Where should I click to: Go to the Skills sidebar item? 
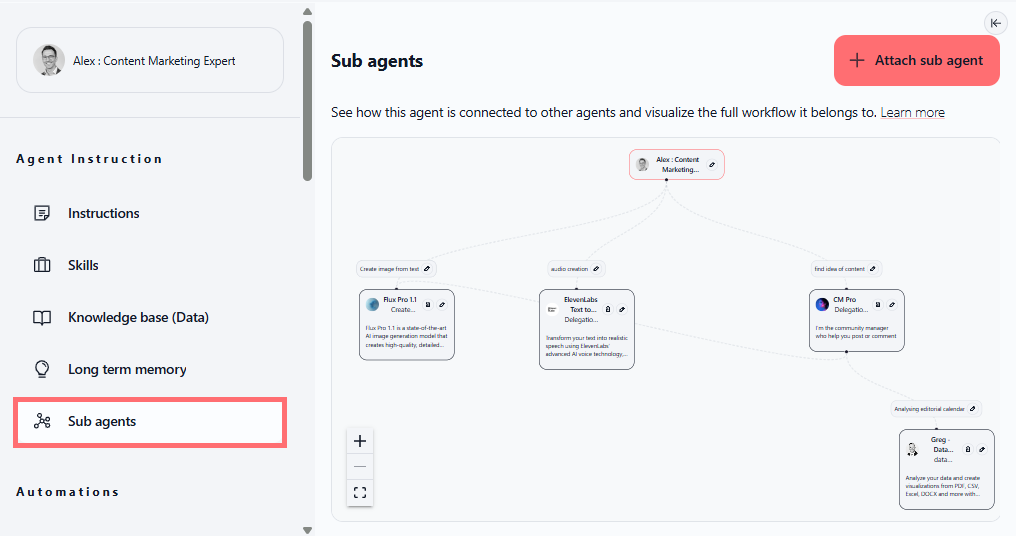click(x=83, y=265)
